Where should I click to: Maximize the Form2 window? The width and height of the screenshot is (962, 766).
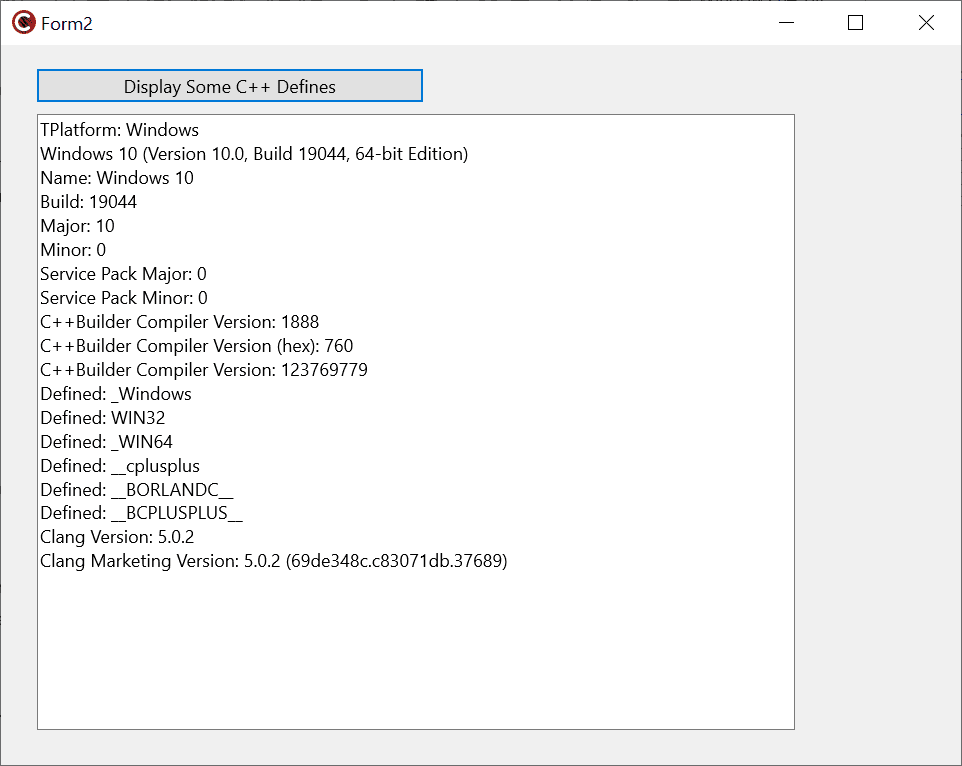point(855,23)
